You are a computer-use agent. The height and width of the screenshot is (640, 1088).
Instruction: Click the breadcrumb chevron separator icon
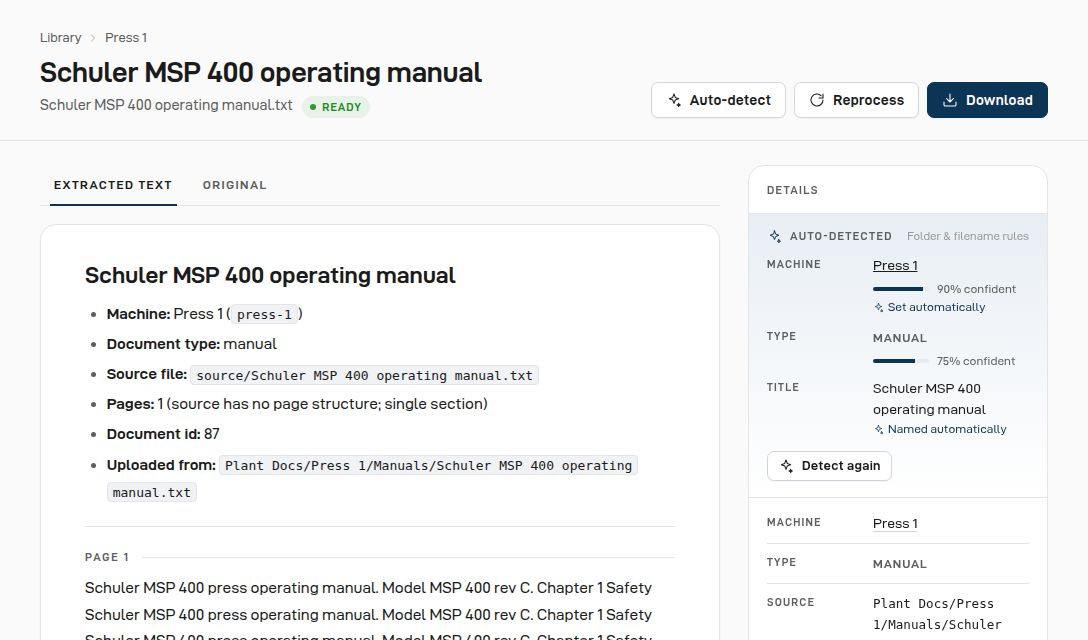93,37
